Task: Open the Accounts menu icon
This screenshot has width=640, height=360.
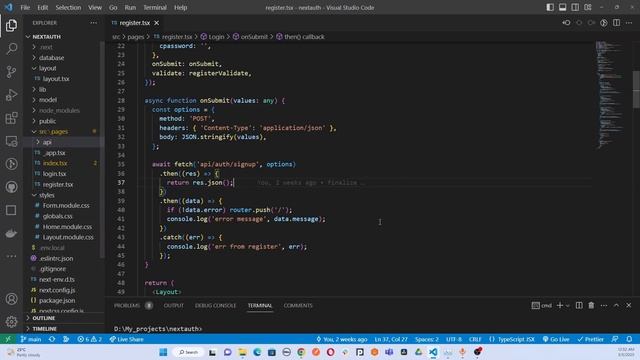Action: pyautogui.click(x=11, y=299)
